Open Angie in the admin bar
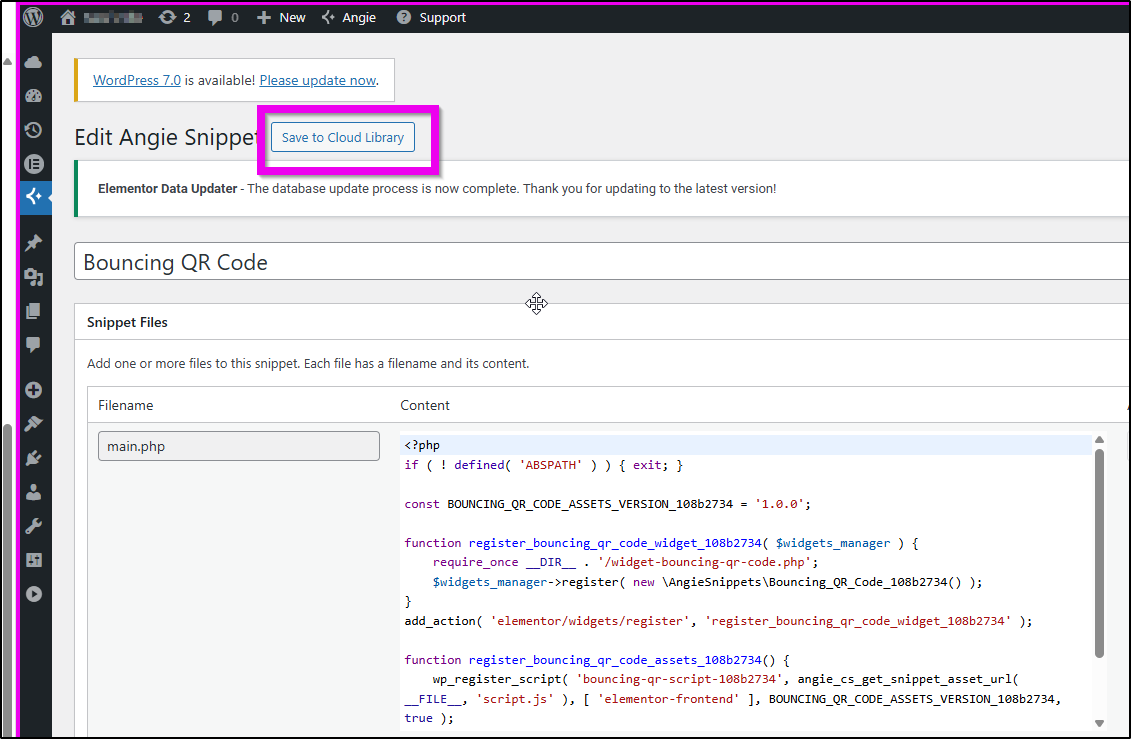 [349, 17]
